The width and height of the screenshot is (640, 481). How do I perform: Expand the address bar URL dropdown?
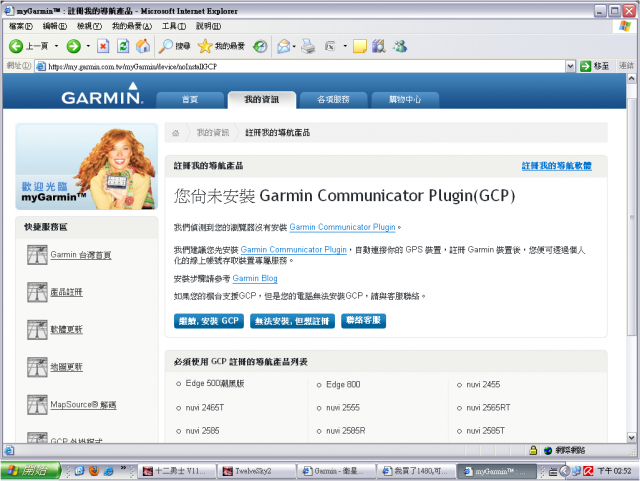tap(570, 66)
